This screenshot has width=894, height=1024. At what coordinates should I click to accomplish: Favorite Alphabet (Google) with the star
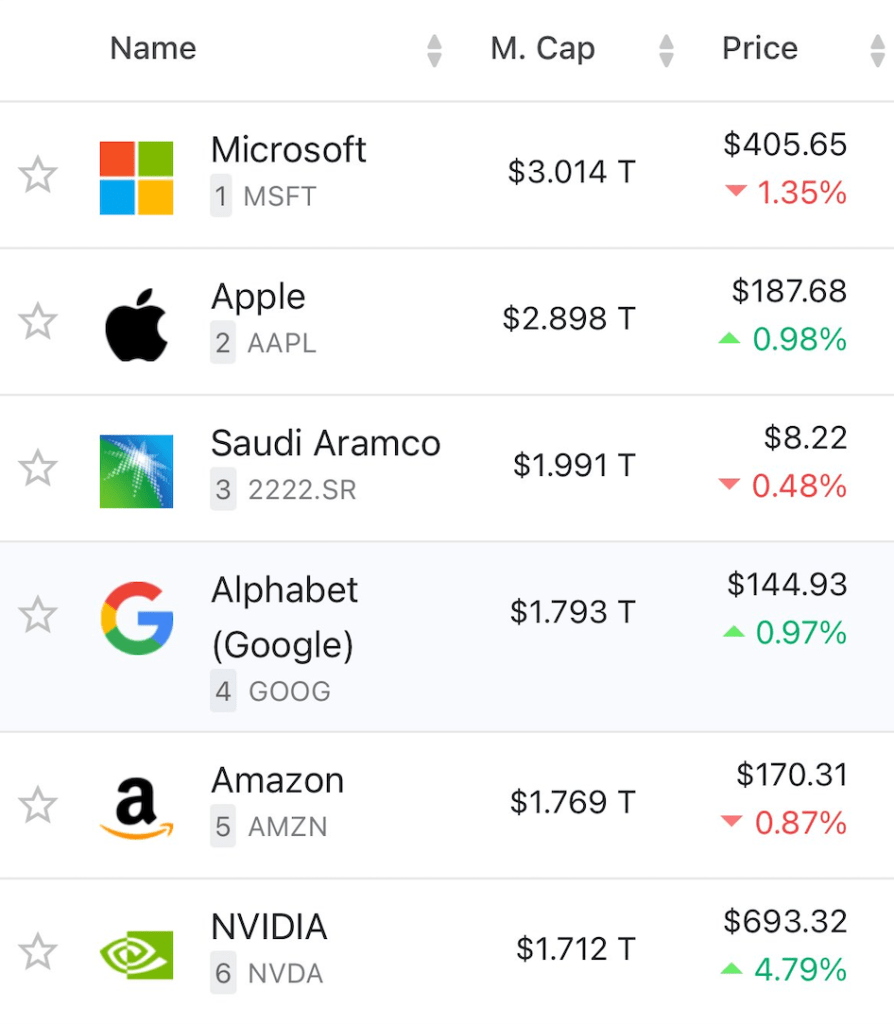[38, 615]
